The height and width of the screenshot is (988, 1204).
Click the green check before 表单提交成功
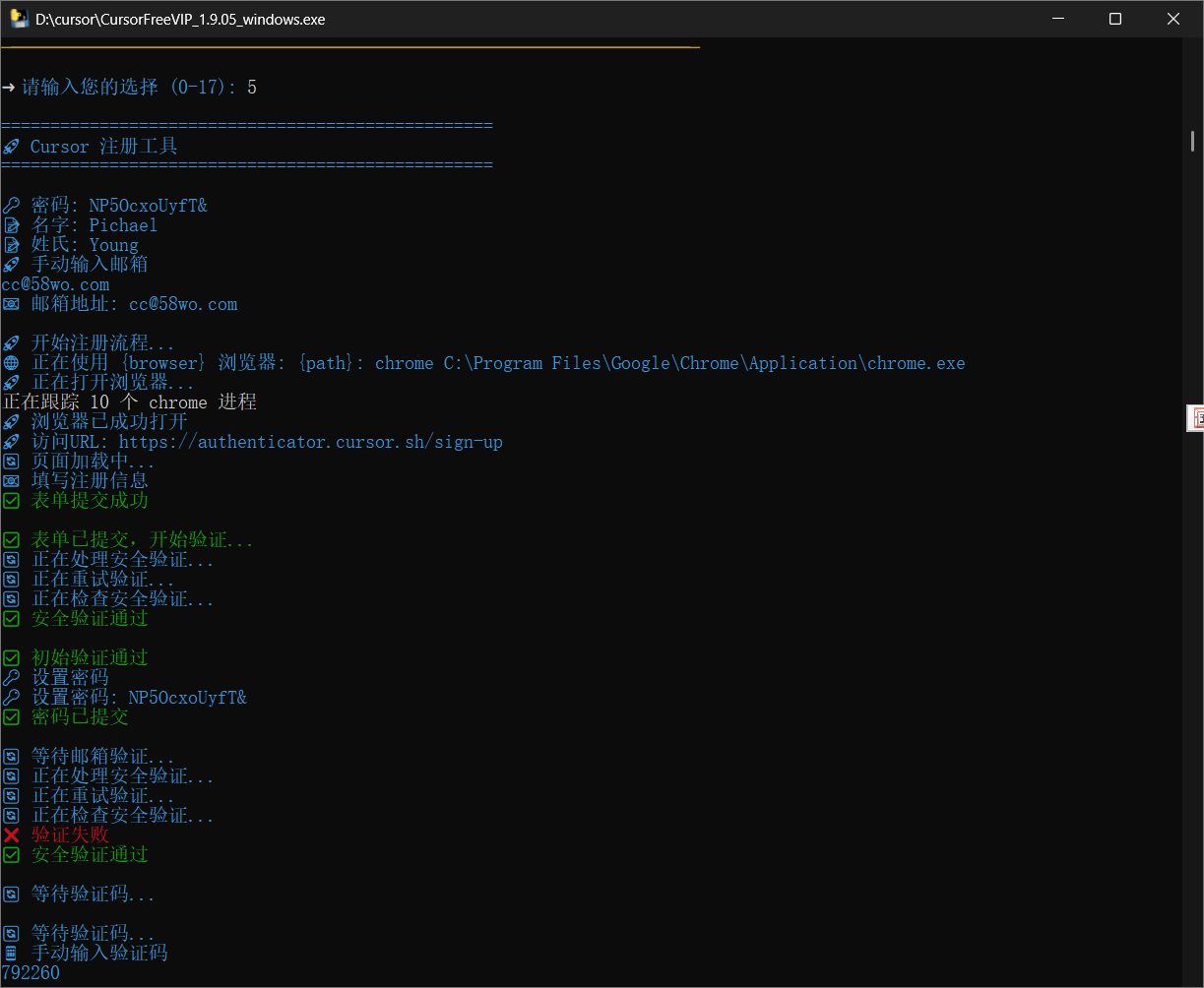(11, 501)
